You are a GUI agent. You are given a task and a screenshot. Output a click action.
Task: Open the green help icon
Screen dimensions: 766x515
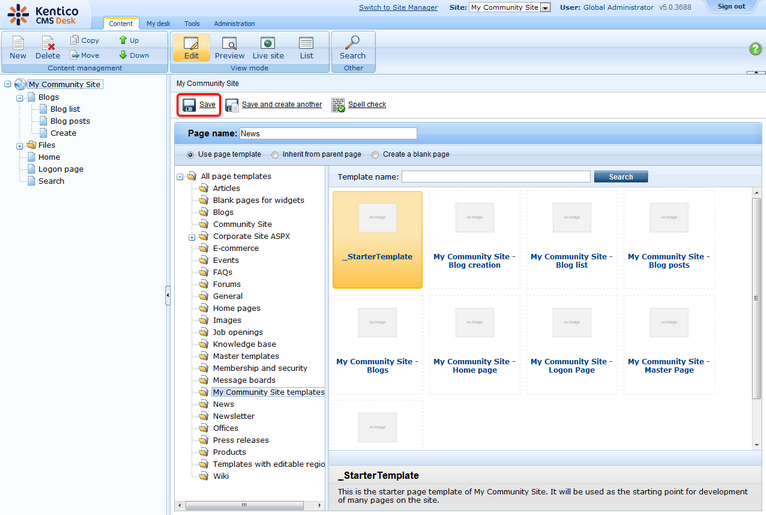[x=755, y=49]
